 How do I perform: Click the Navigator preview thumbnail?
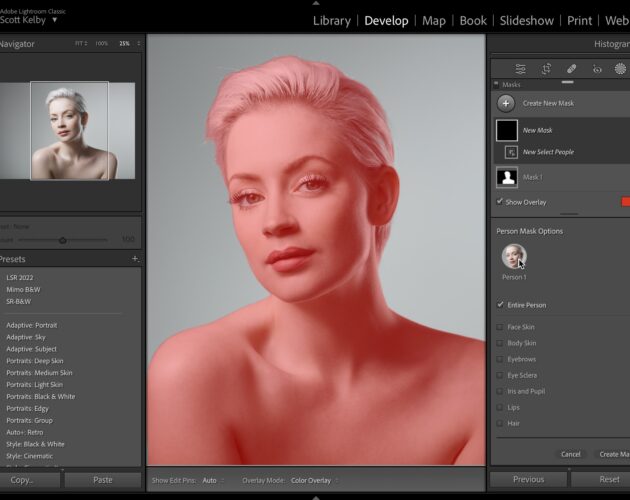coord(68,131)
